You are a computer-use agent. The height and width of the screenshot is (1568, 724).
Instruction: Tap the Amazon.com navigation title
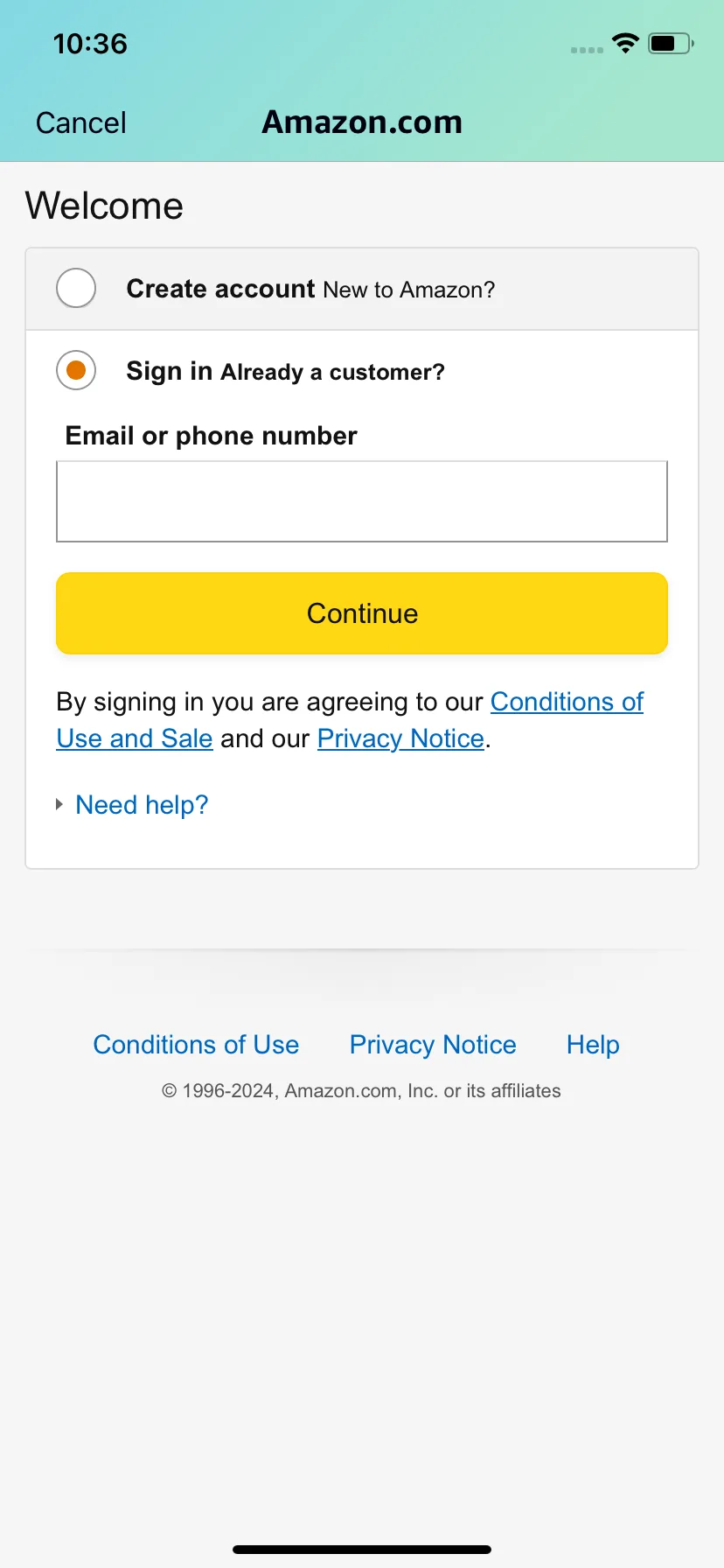click(x=362, y=122)
